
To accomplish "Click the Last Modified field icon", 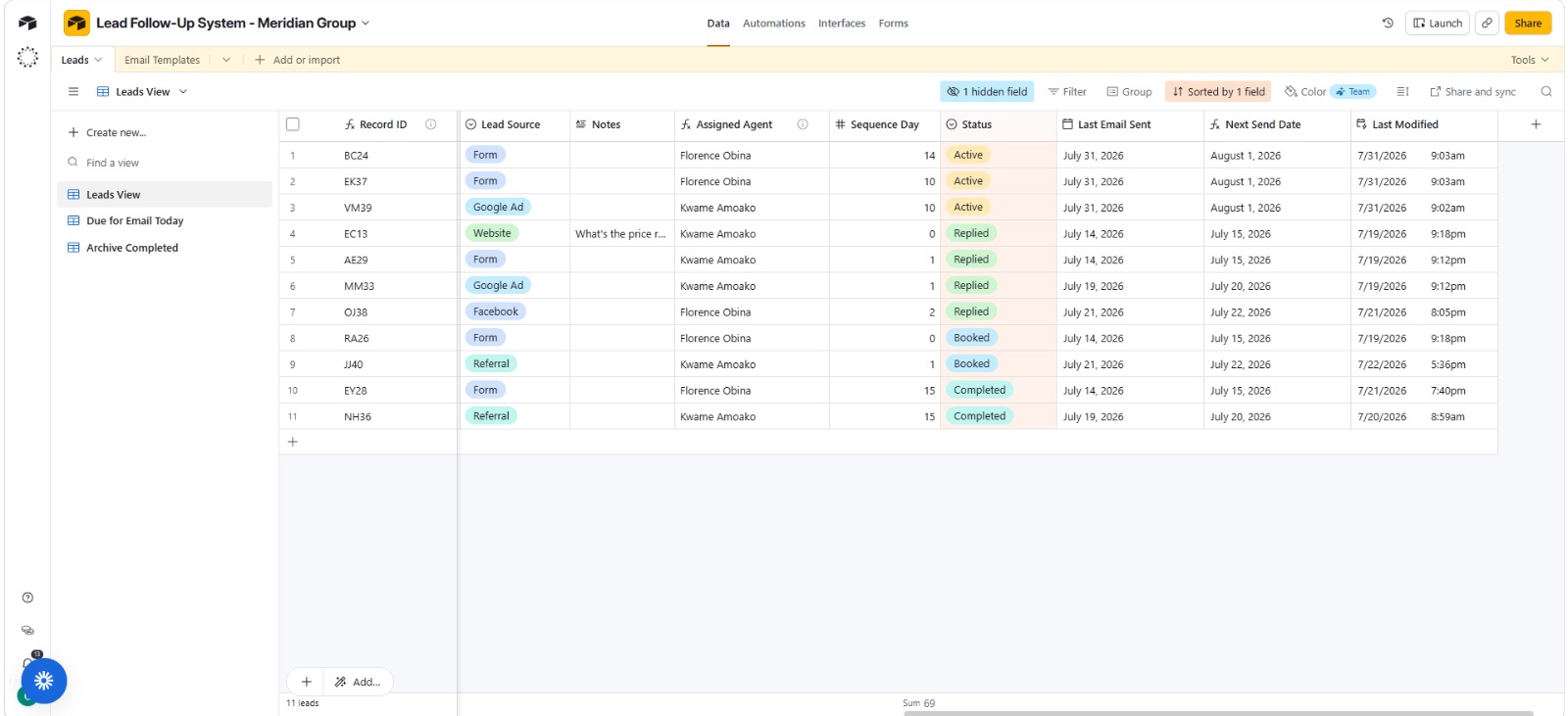I will point(1362,124).
